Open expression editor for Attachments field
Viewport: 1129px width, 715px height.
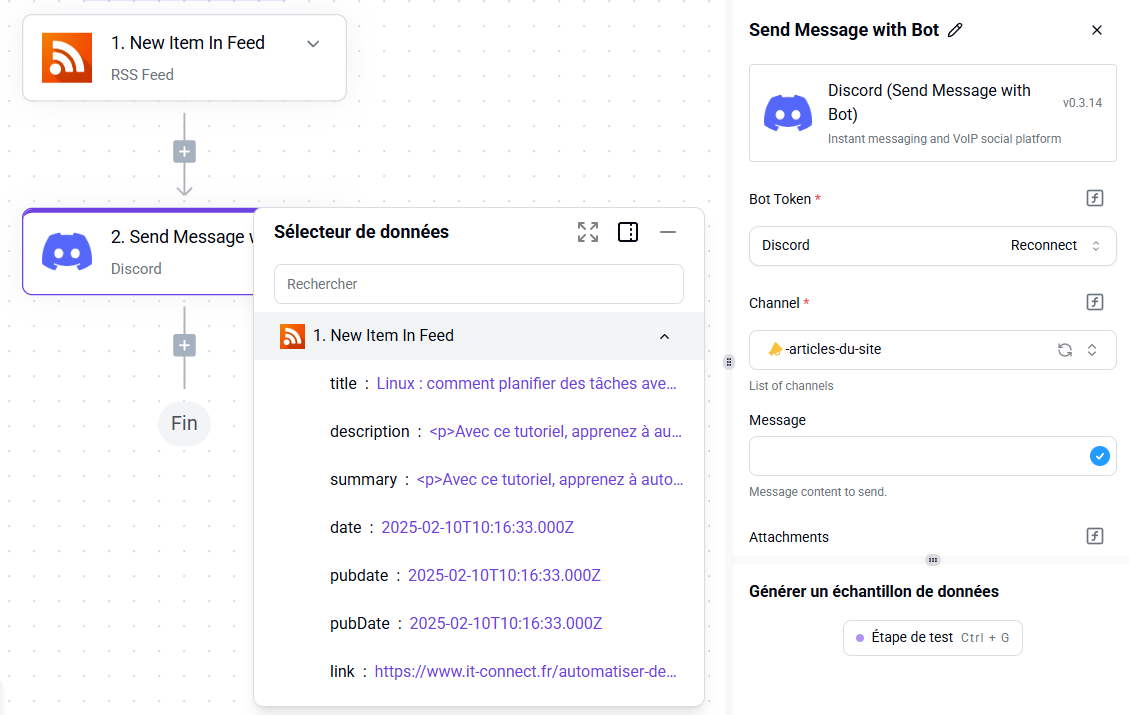[x=1095, y=536]
